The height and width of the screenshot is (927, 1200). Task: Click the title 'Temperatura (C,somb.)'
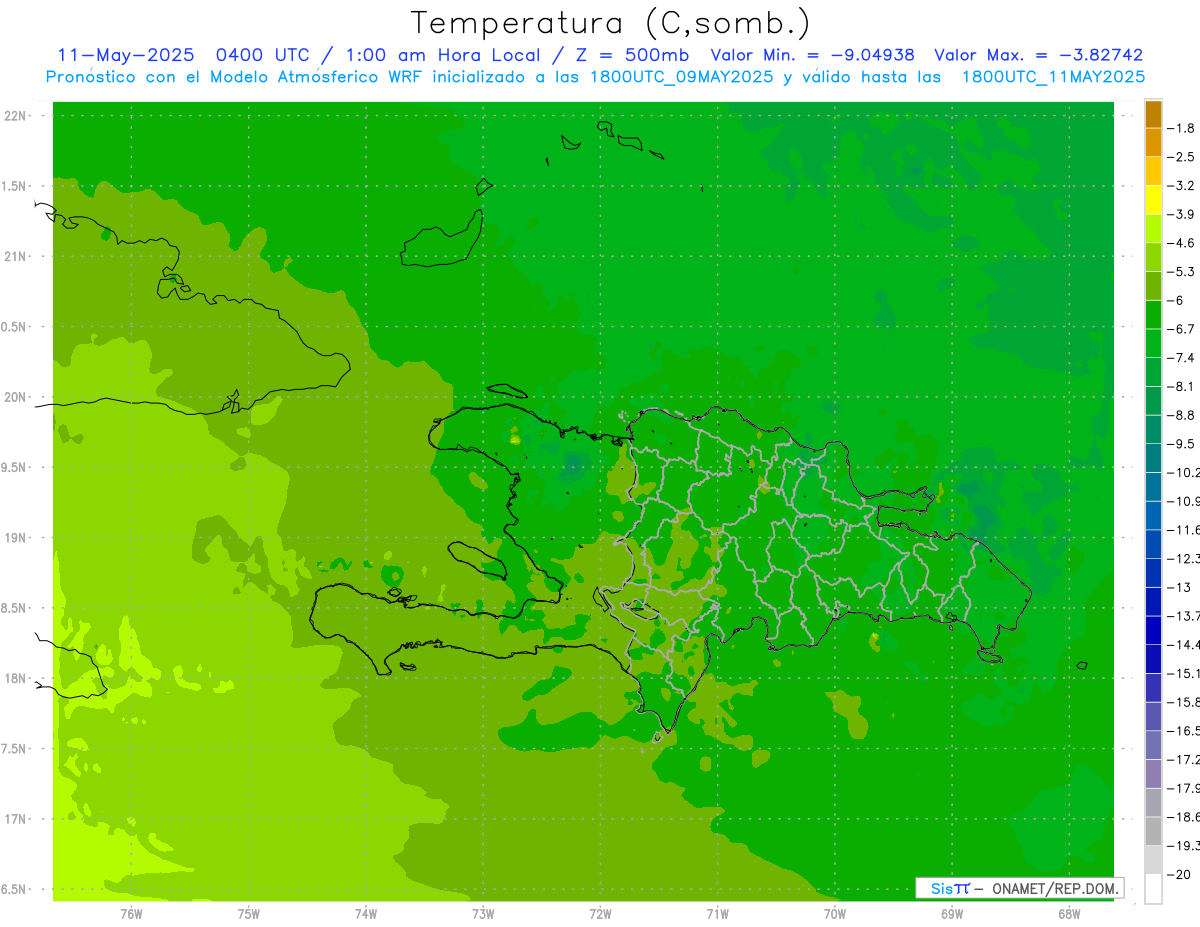(612, 23)
